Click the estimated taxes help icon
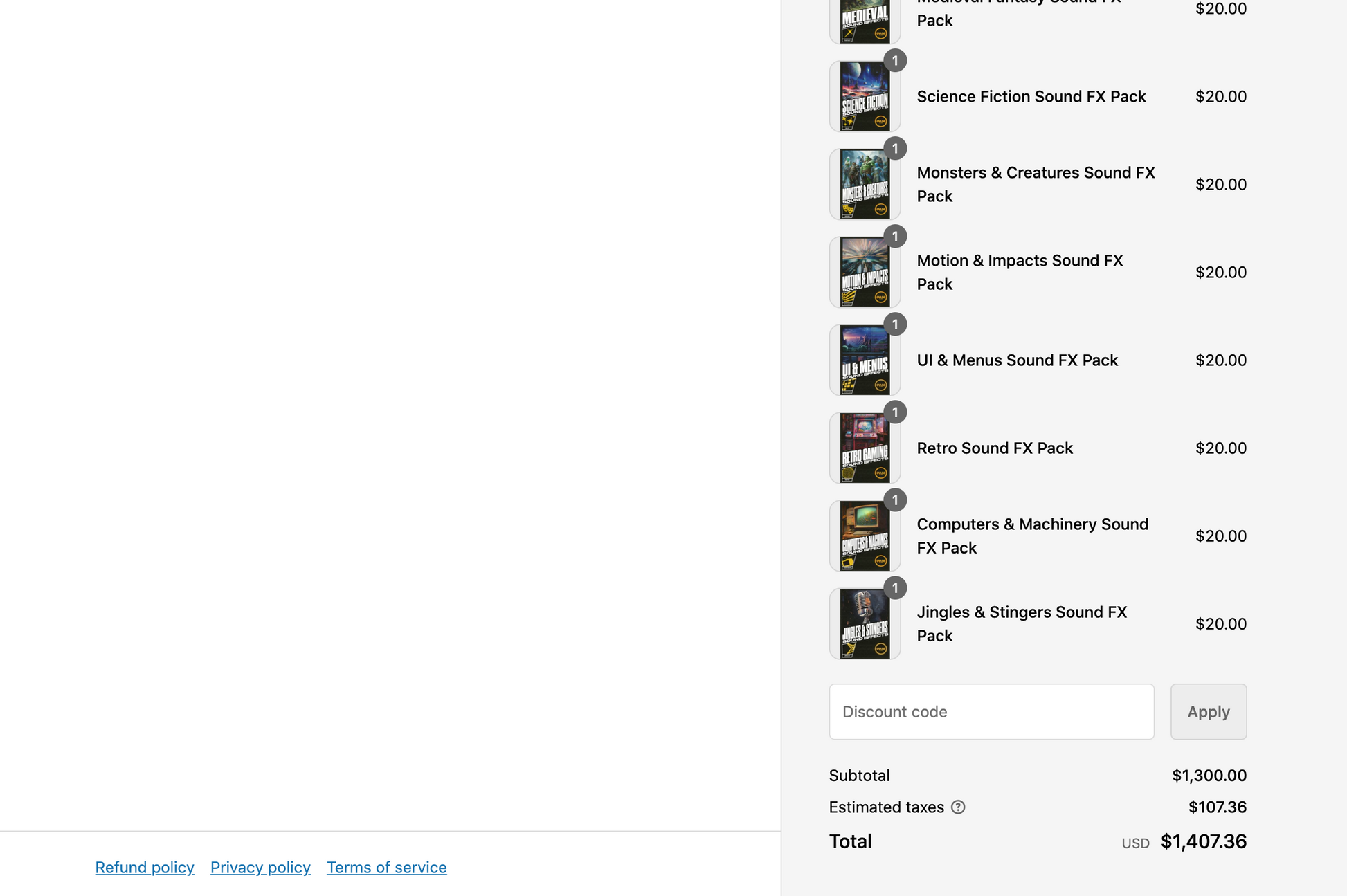The height and width of the screenshot is (896, 1347). coord(958,807)
